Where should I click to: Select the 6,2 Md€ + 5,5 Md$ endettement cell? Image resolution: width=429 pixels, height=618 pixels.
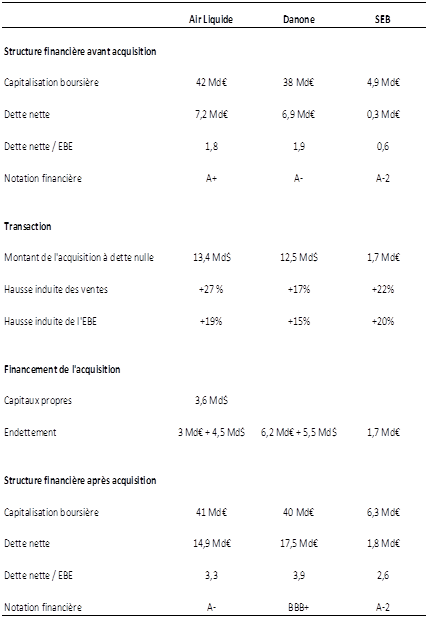[299, 432]
